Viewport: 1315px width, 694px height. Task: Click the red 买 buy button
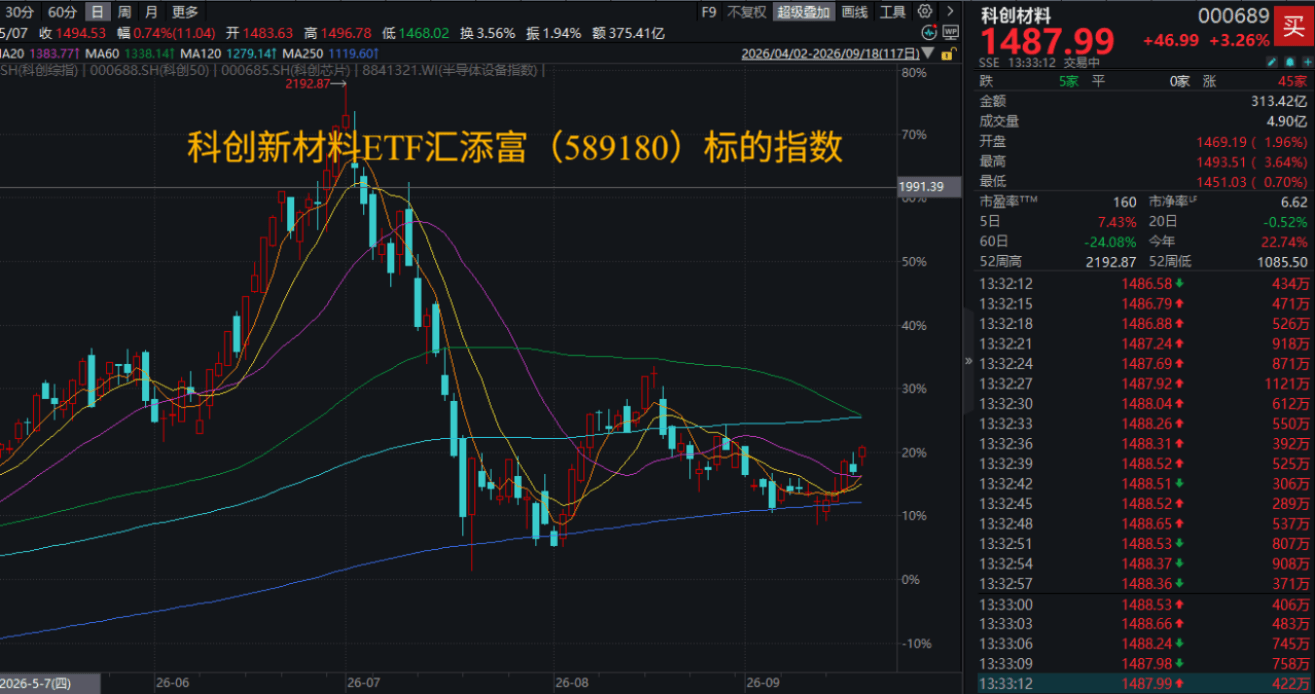[x=1293, y=28]
